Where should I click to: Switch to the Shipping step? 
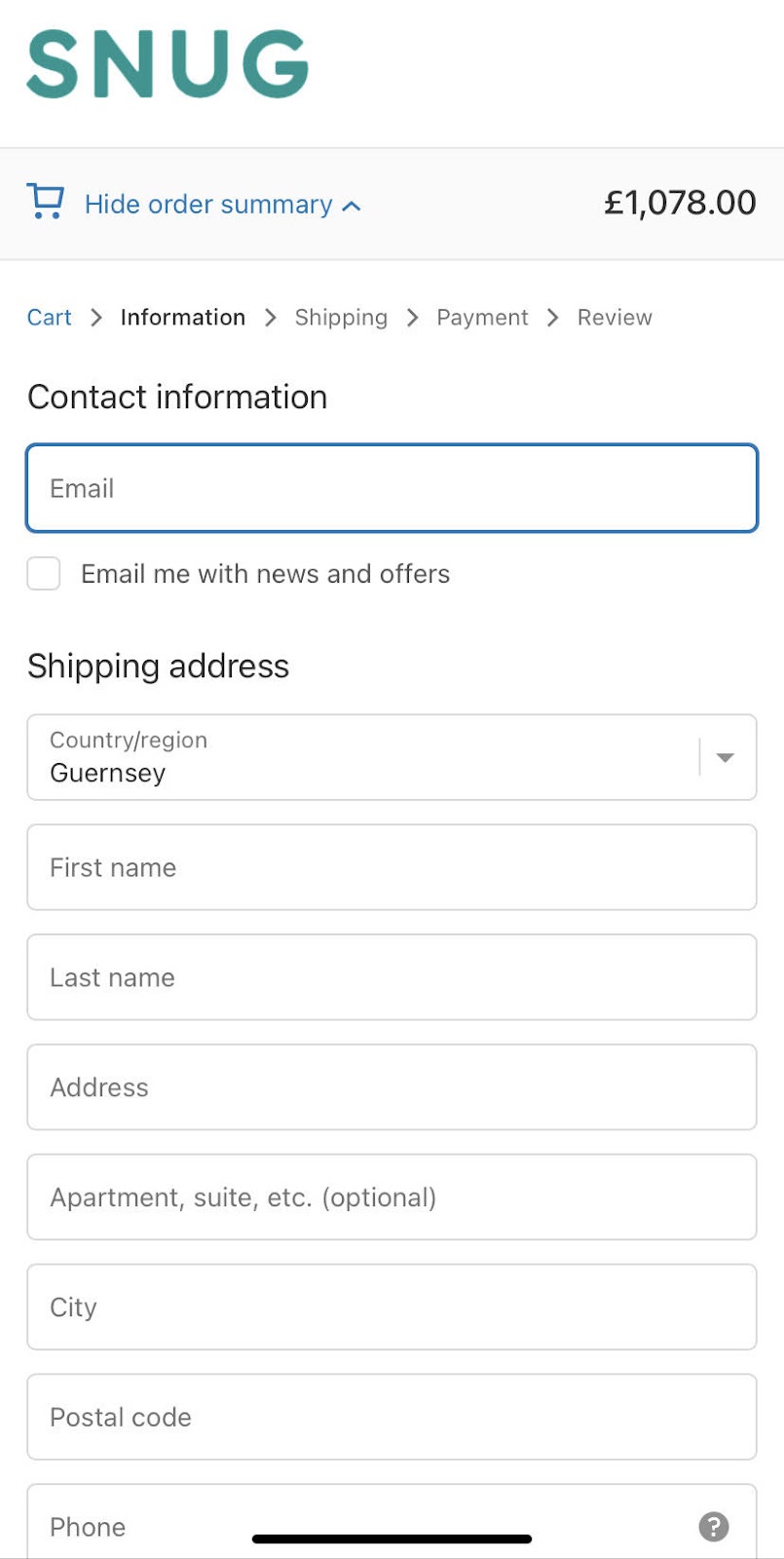(341, 317)
